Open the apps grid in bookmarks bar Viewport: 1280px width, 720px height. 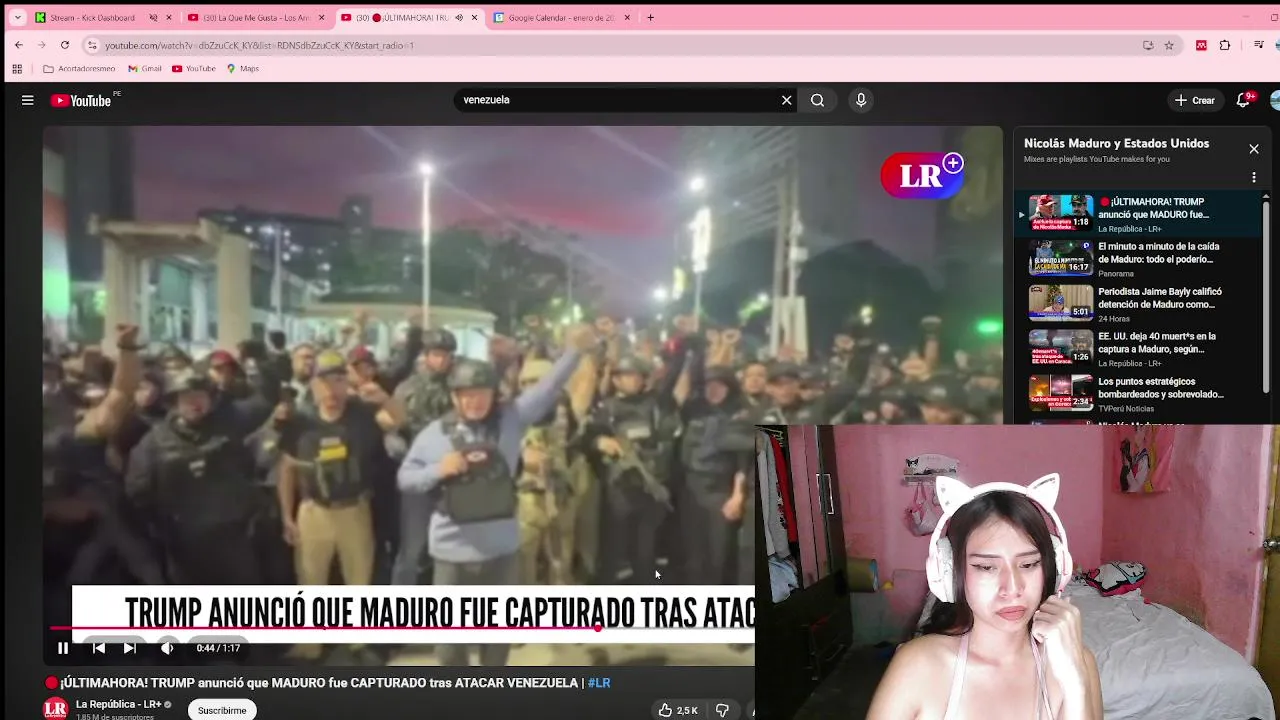17,69
